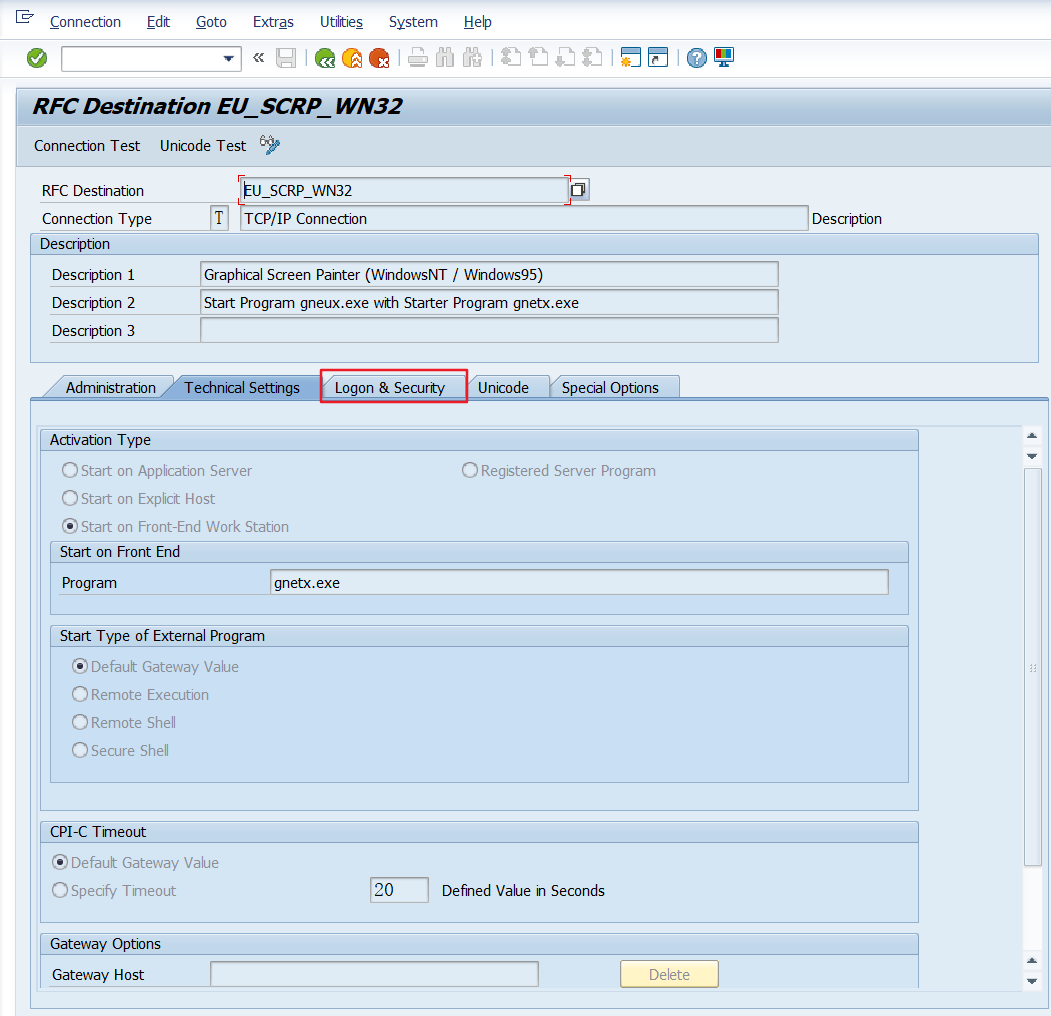Click the red Cancel icon
Viewport: 1051px width, 1016px height.
coord(380,57)
